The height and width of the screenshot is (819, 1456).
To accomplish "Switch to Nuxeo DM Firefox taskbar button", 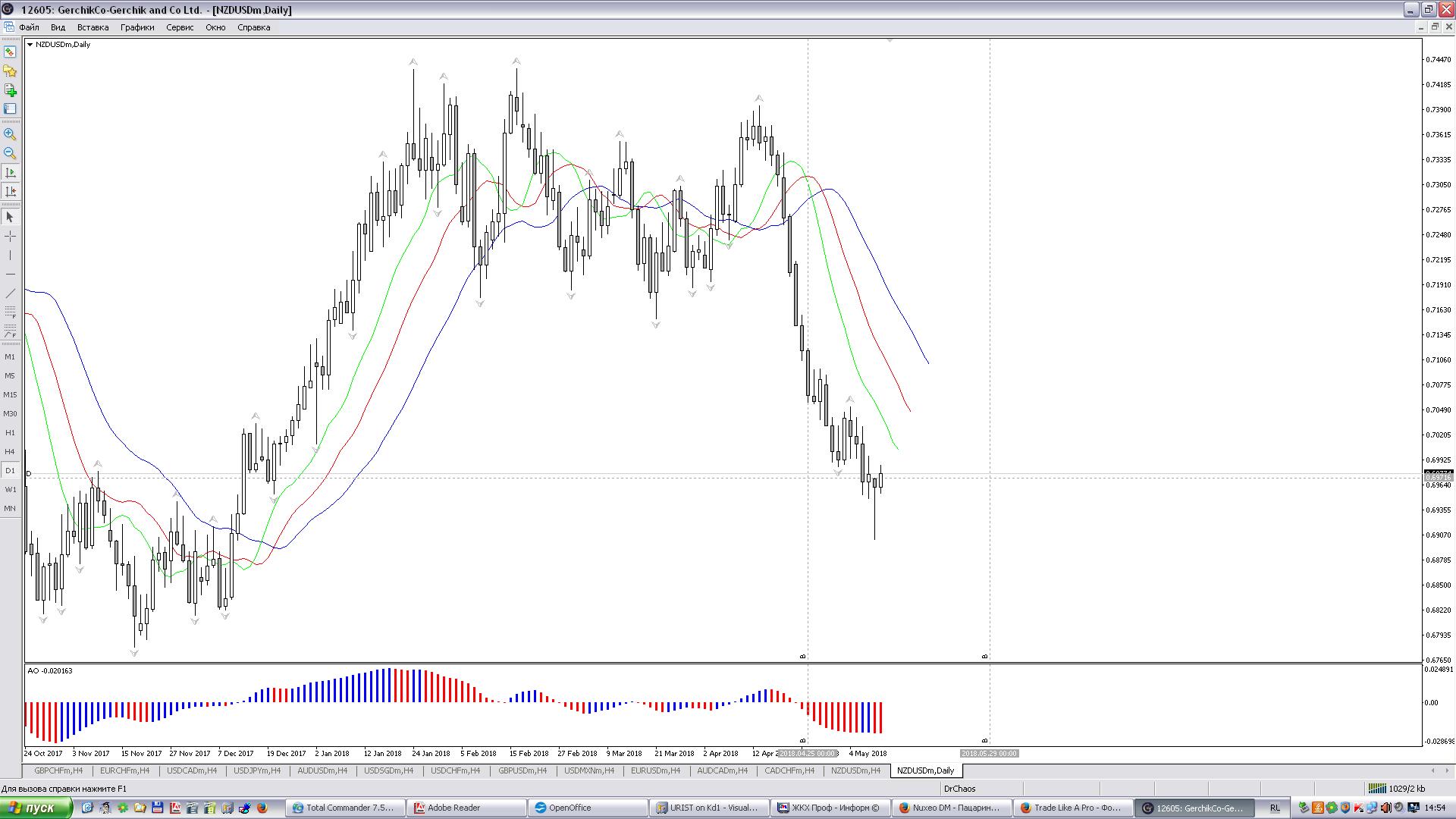I will pos(952,808).
